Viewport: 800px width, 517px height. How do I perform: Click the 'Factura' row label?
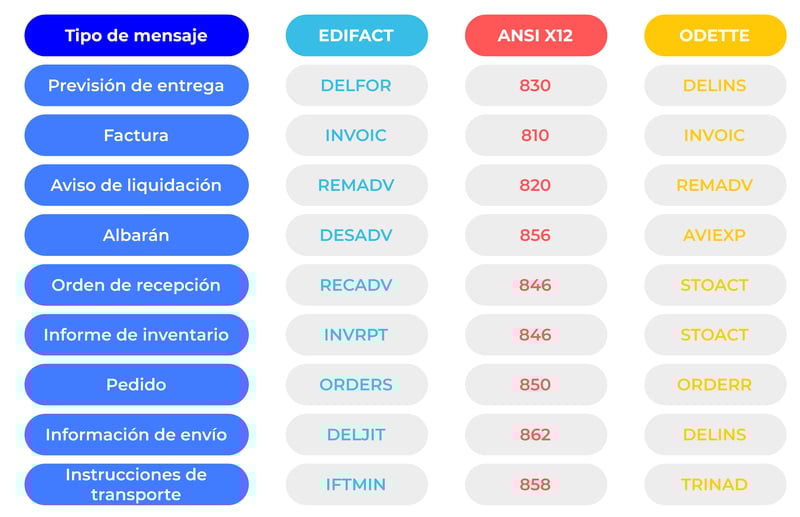pos(136,135)
